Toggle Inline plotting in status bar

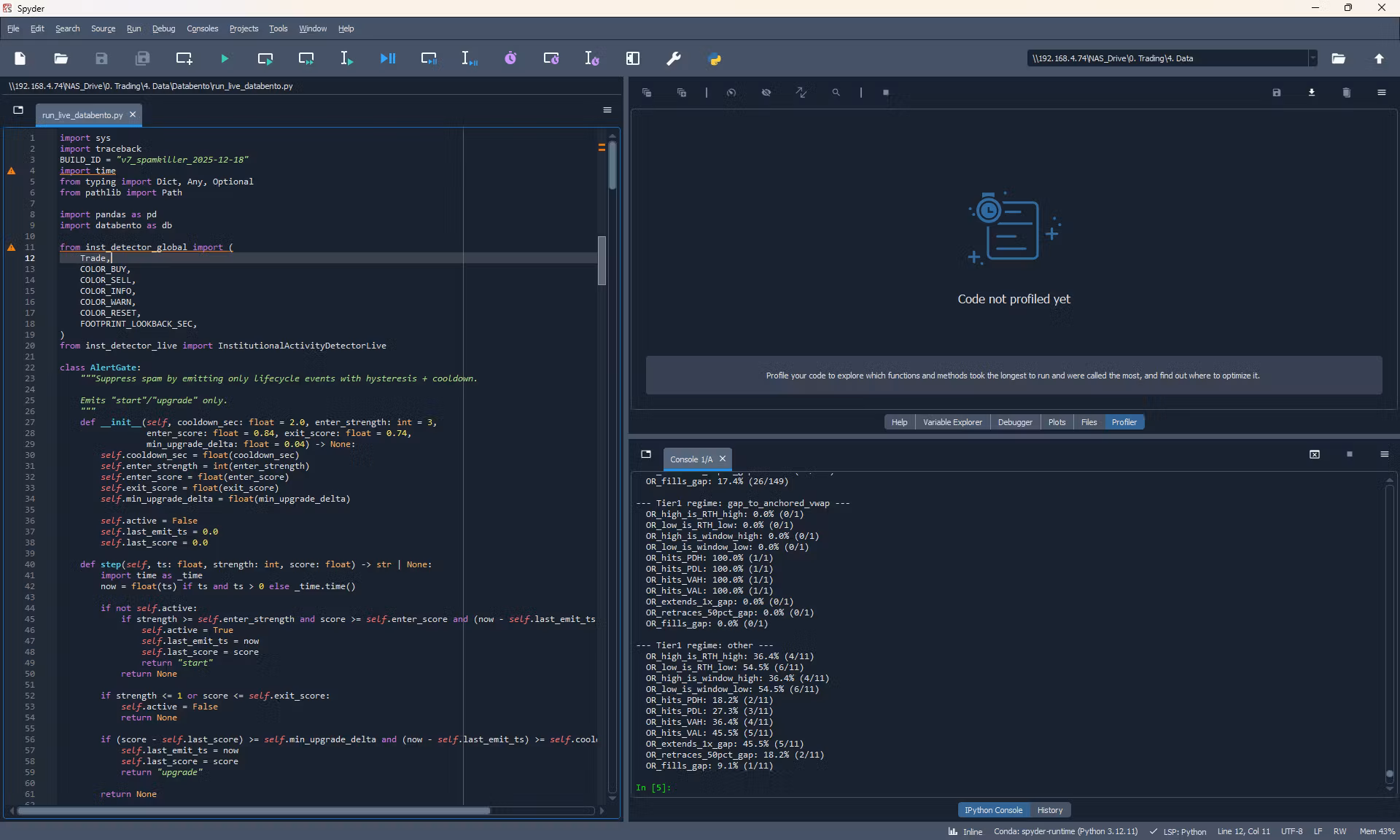(x=965, y=831)
